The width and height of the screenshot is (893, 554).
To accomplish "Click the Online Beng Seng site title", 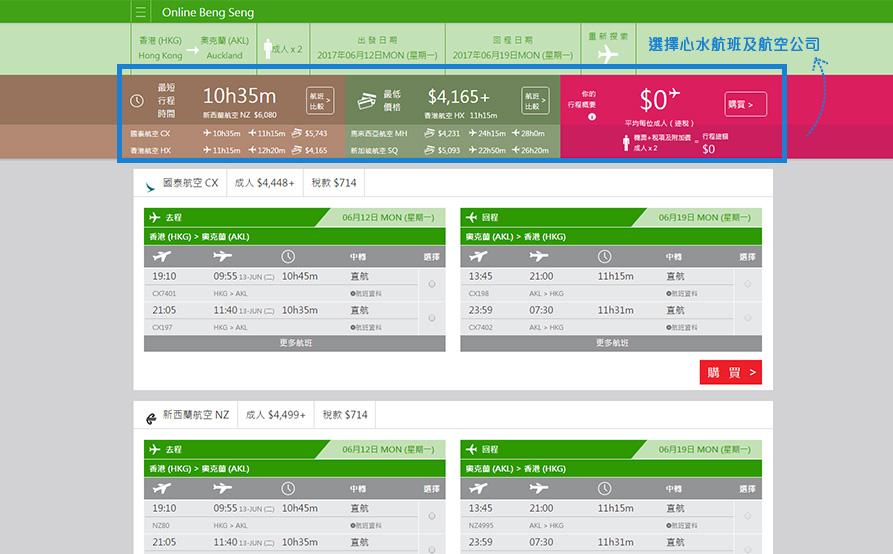I will [x=208, y=12].
